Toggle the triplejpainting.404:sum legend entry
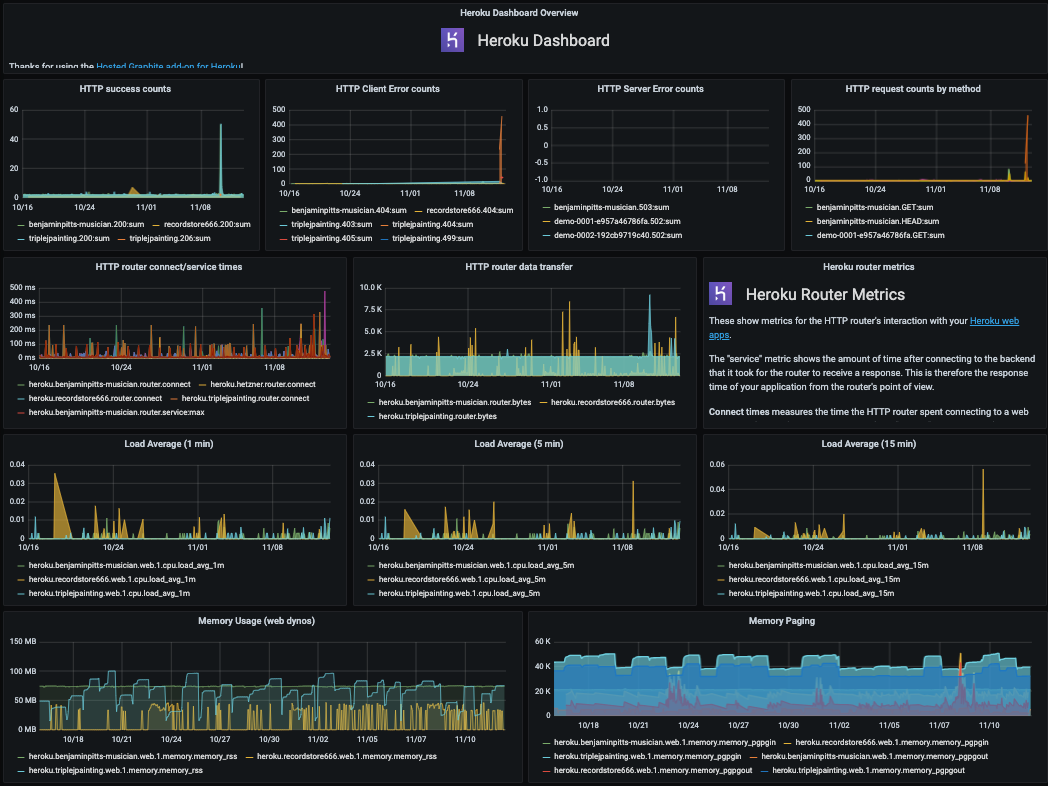This screenshot has width=1048, height=786. [x=432, y=225]
